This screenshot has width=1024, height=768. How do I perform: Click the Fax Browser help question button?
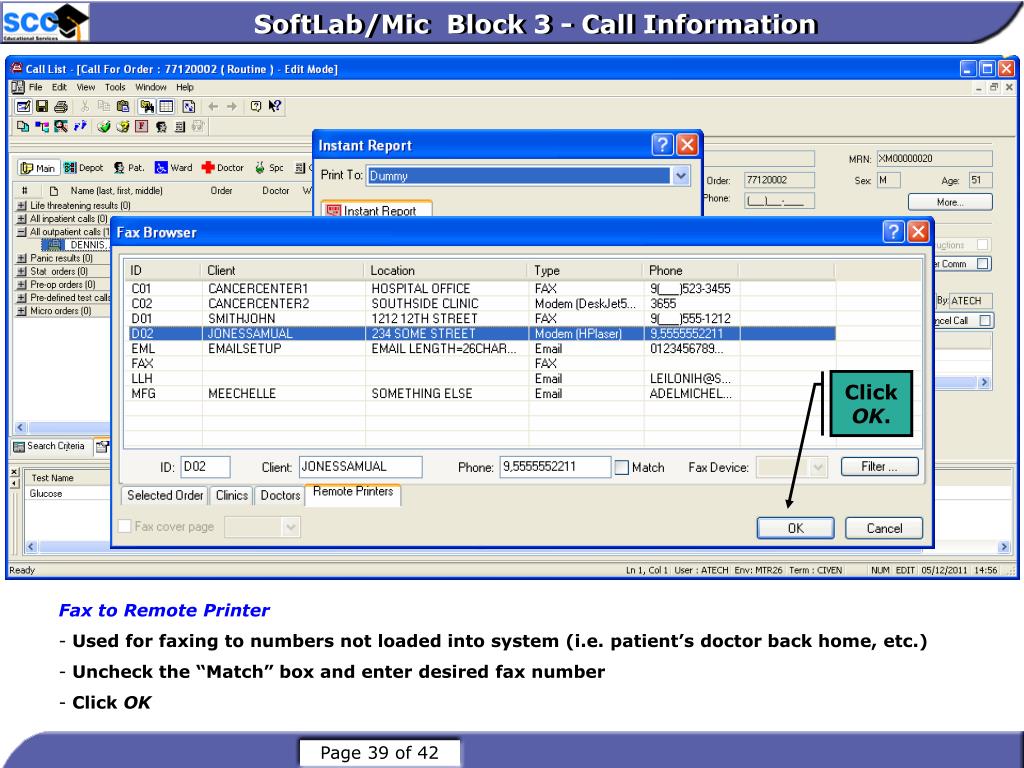click(893, 231)
